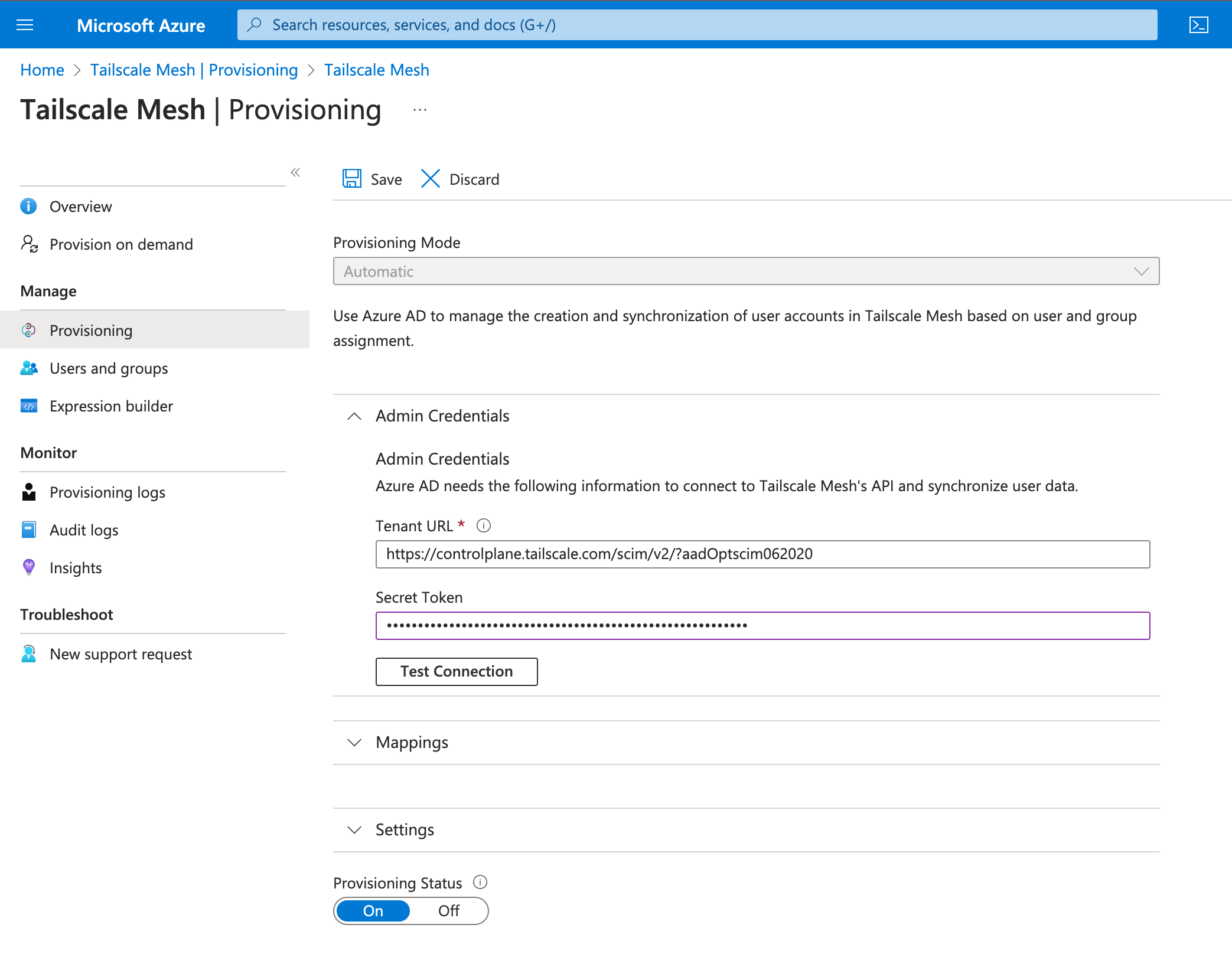Open Tailscale Mesh | Provisioning breadcrumb

click(x=194, y=70)
